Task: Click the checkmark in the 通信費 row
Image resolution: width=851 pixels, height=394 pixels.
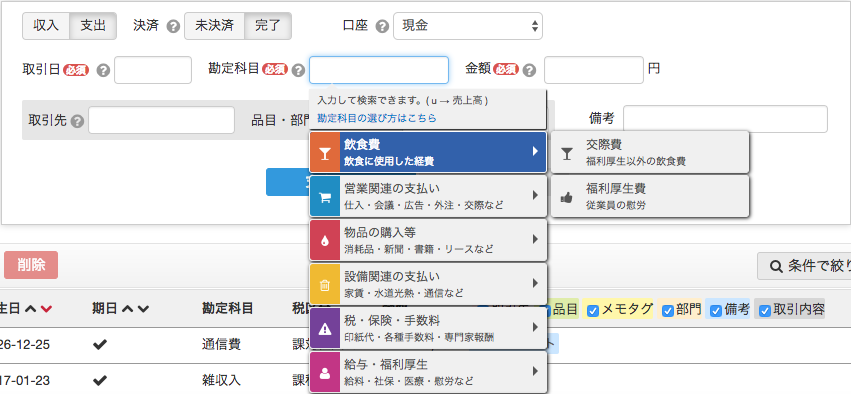Action: coord(100,344)
